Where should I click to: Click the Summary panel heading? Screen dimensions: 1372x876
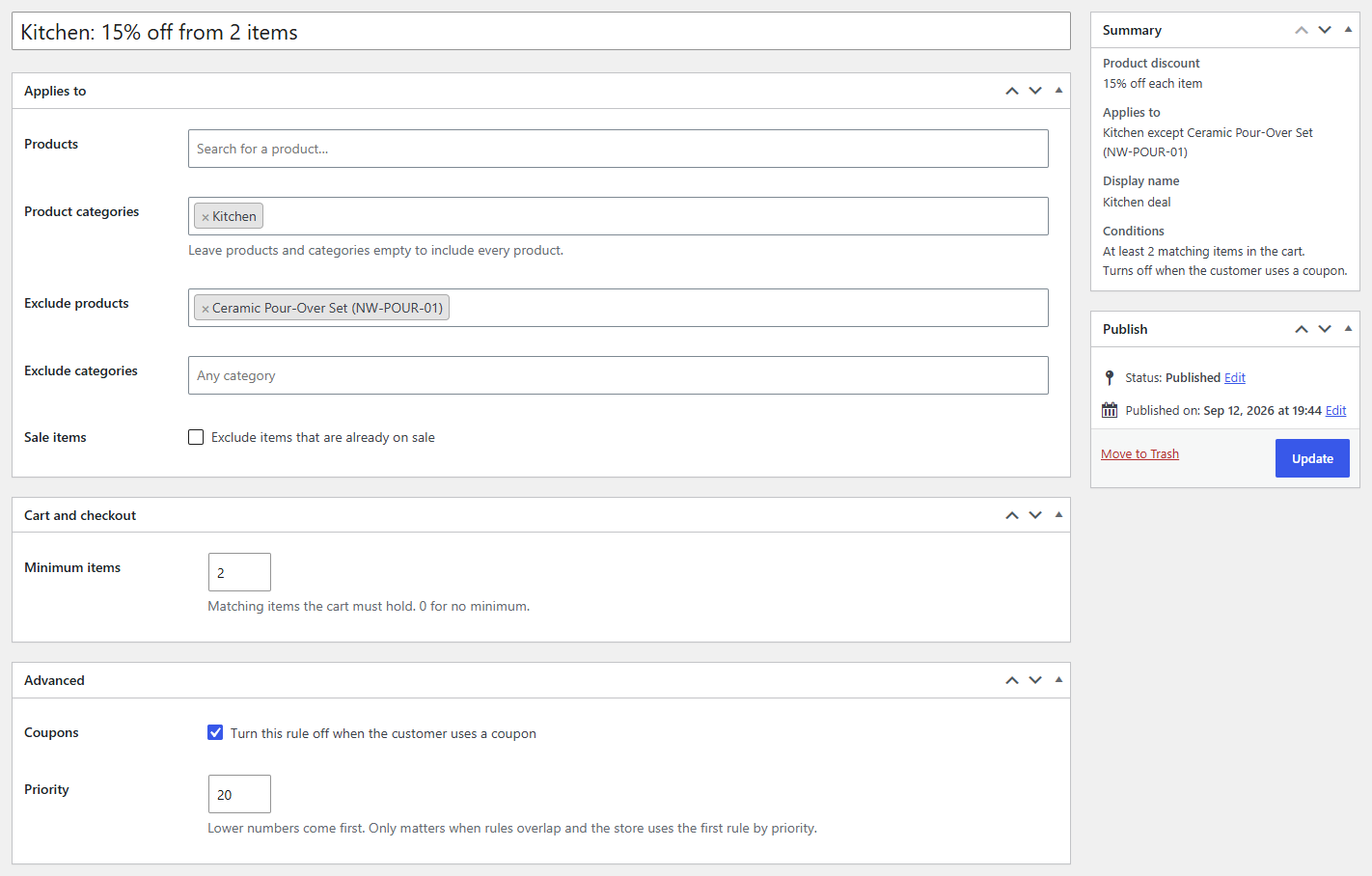point(1132,30)
